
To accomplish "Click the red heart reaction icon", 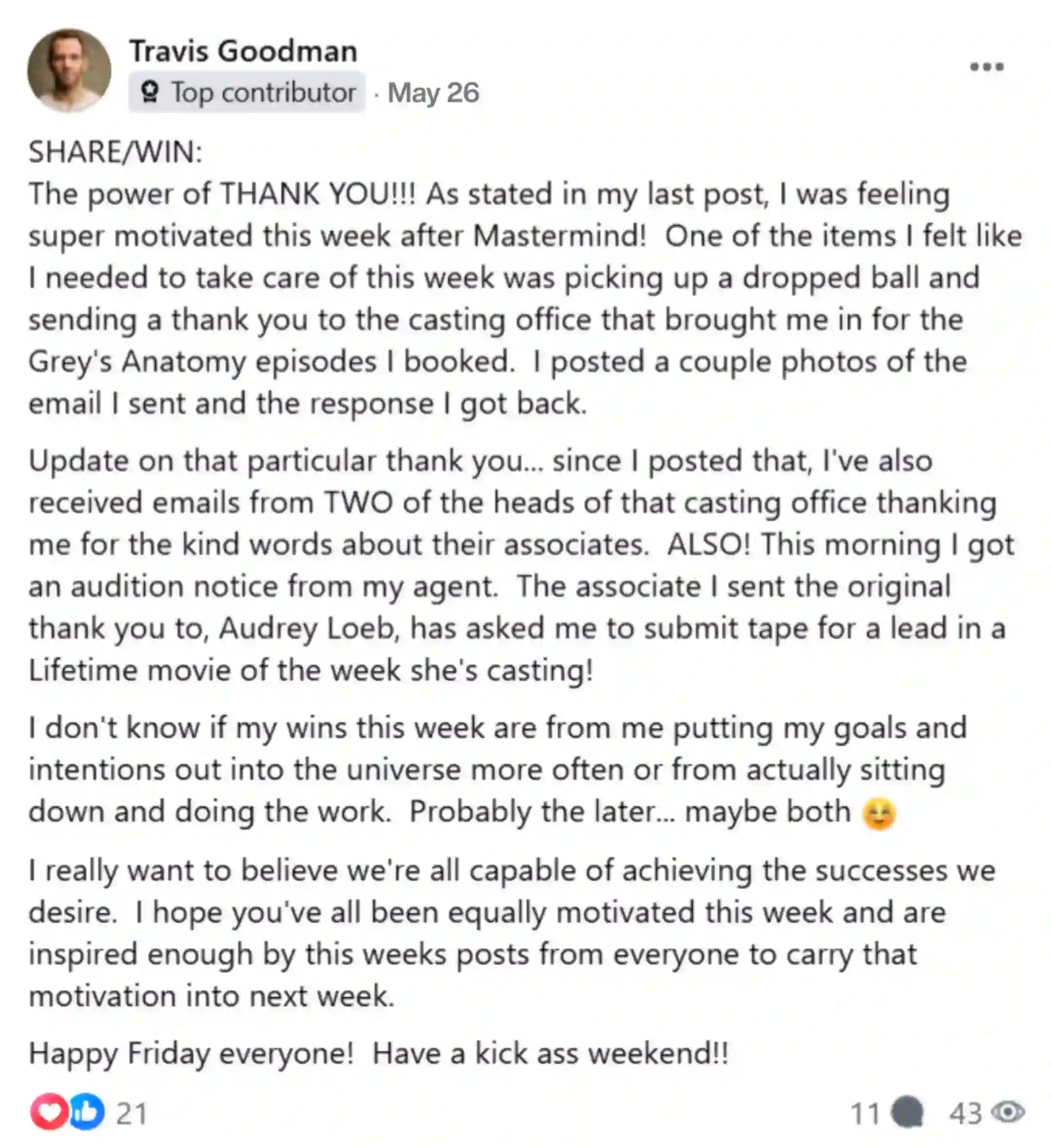I will click(50, 1112).
